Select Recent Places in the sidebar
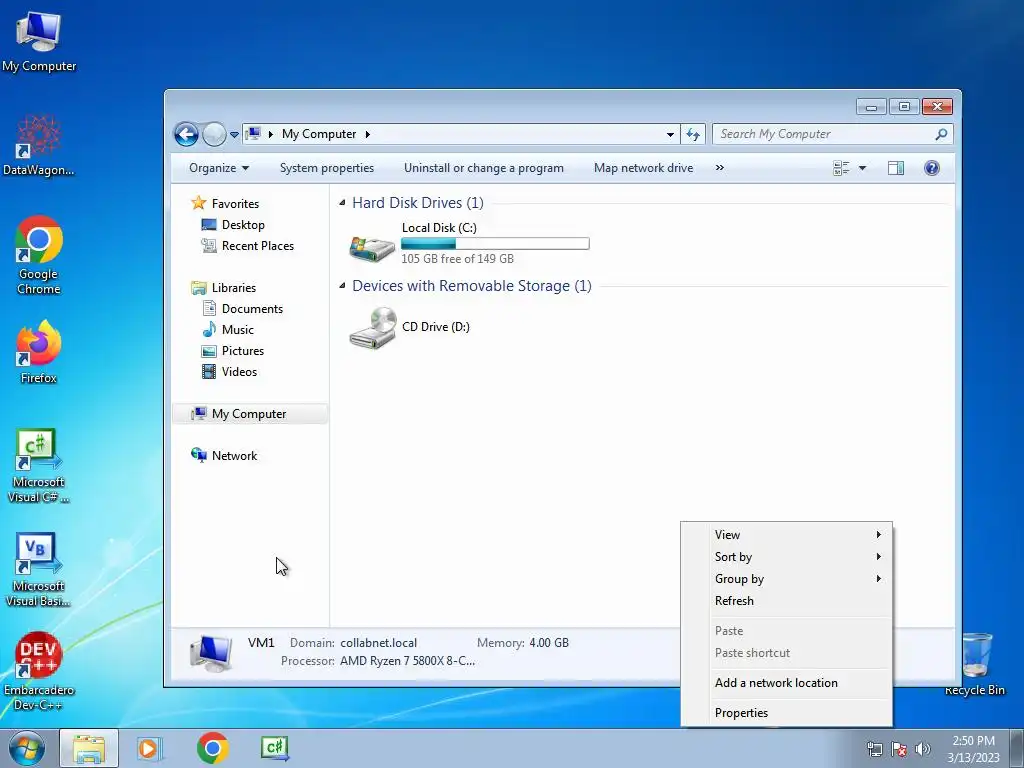1024x768 pixels. (x=248, y=246)
